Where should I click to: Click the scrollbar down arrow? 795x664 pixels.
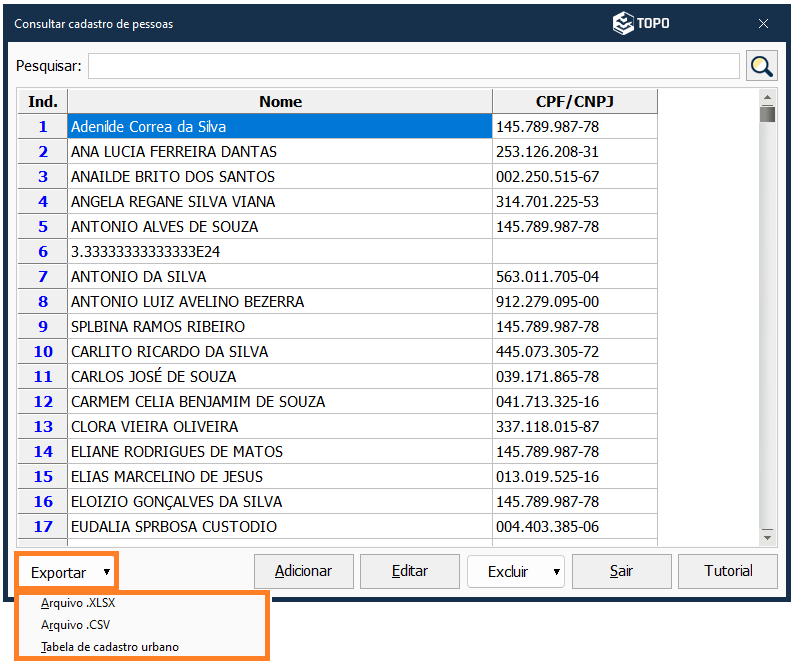(767, 536)
